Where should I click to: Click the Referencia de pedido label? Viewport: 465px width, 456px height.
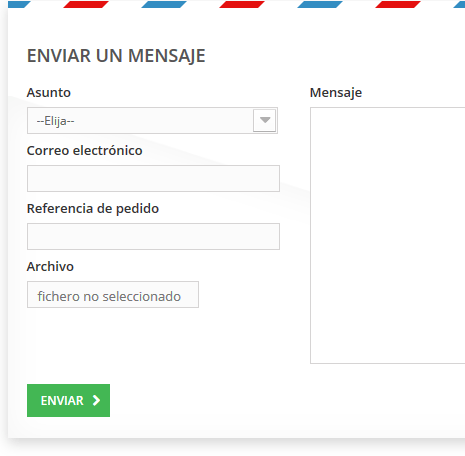click(93, 209)
